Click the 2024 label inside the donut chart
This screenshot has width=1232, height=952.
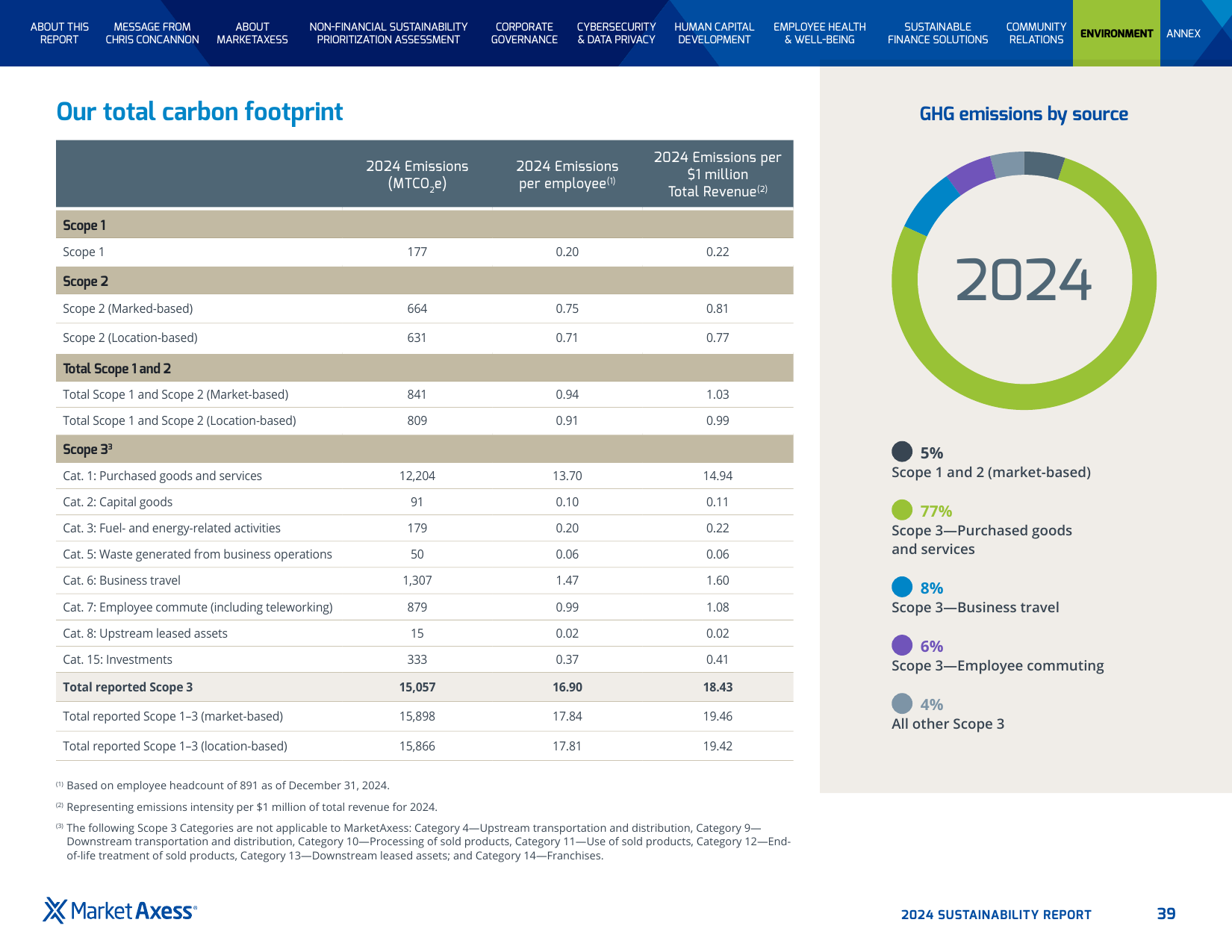(1023, 281)
